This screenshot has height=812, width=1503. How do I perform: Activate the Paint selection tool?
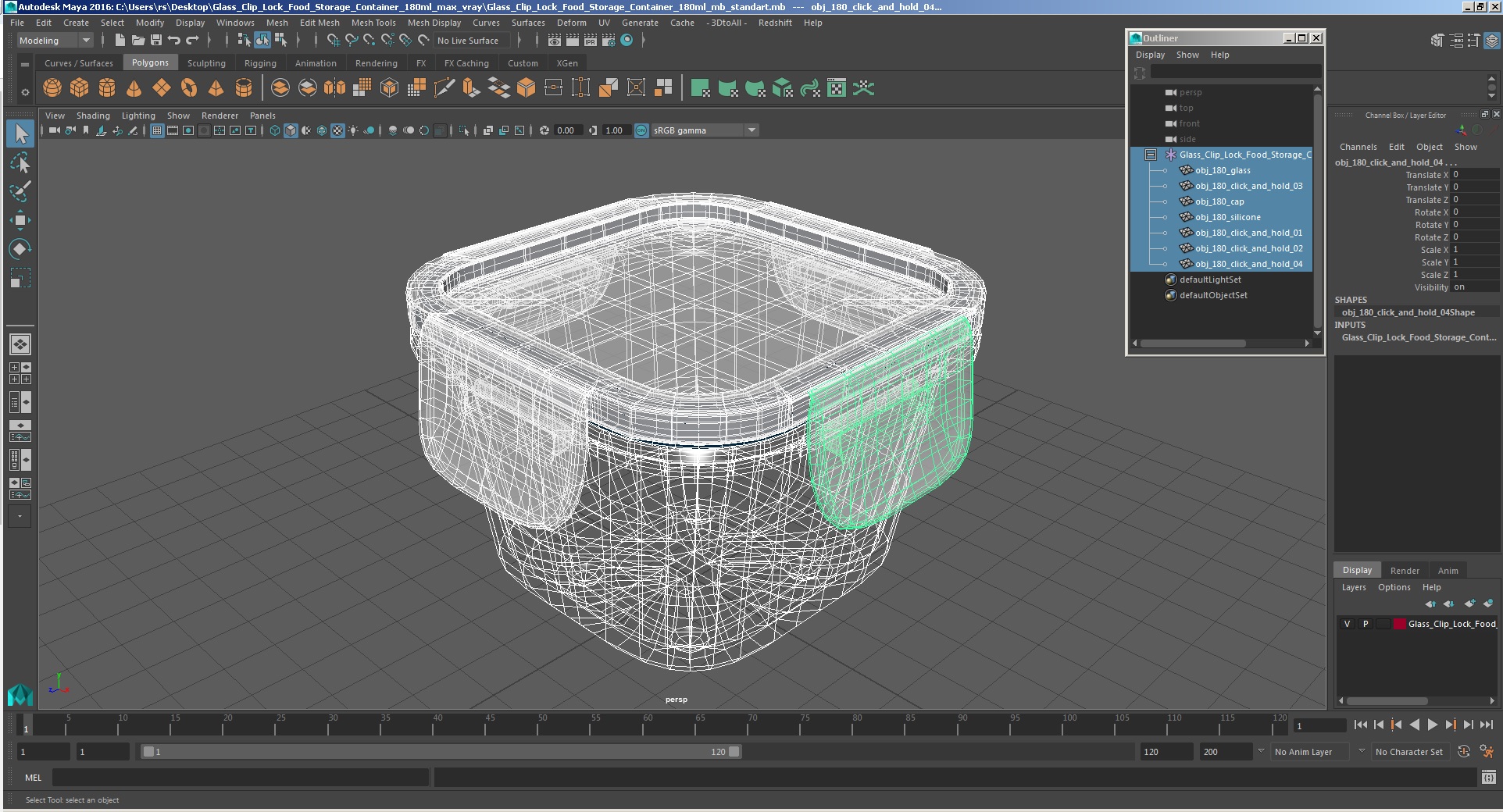(x=20, y=191)
